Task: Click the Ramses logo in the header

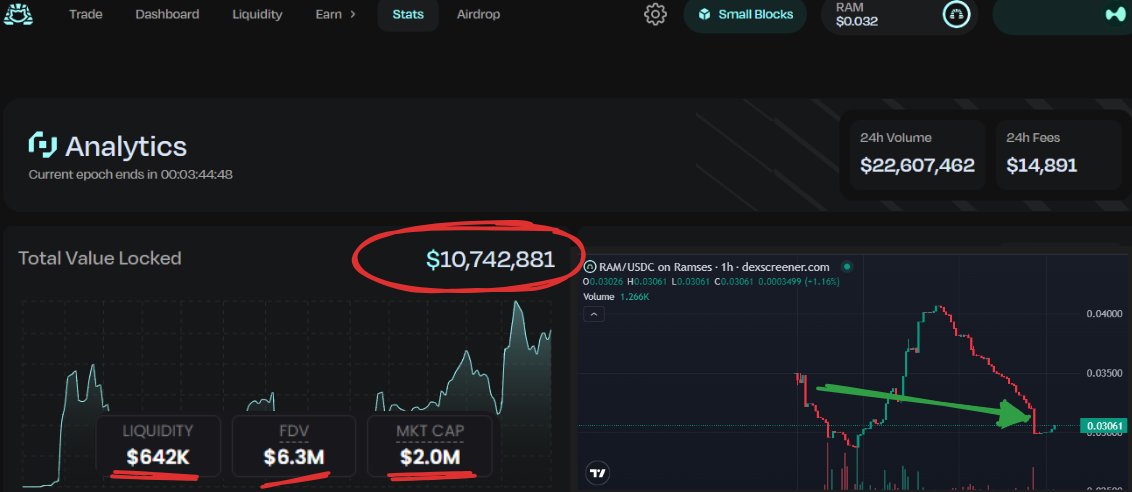Action: click(18, 14)
